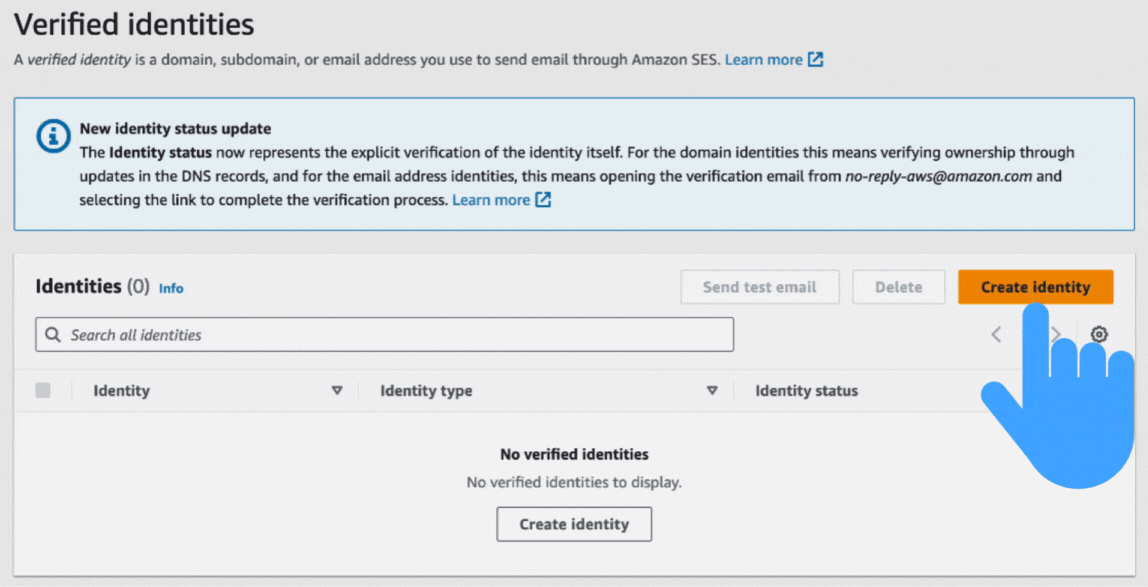Open the Identity column filter triangle
Viewport: 1148px width, 587px height.
pos(338,390)
